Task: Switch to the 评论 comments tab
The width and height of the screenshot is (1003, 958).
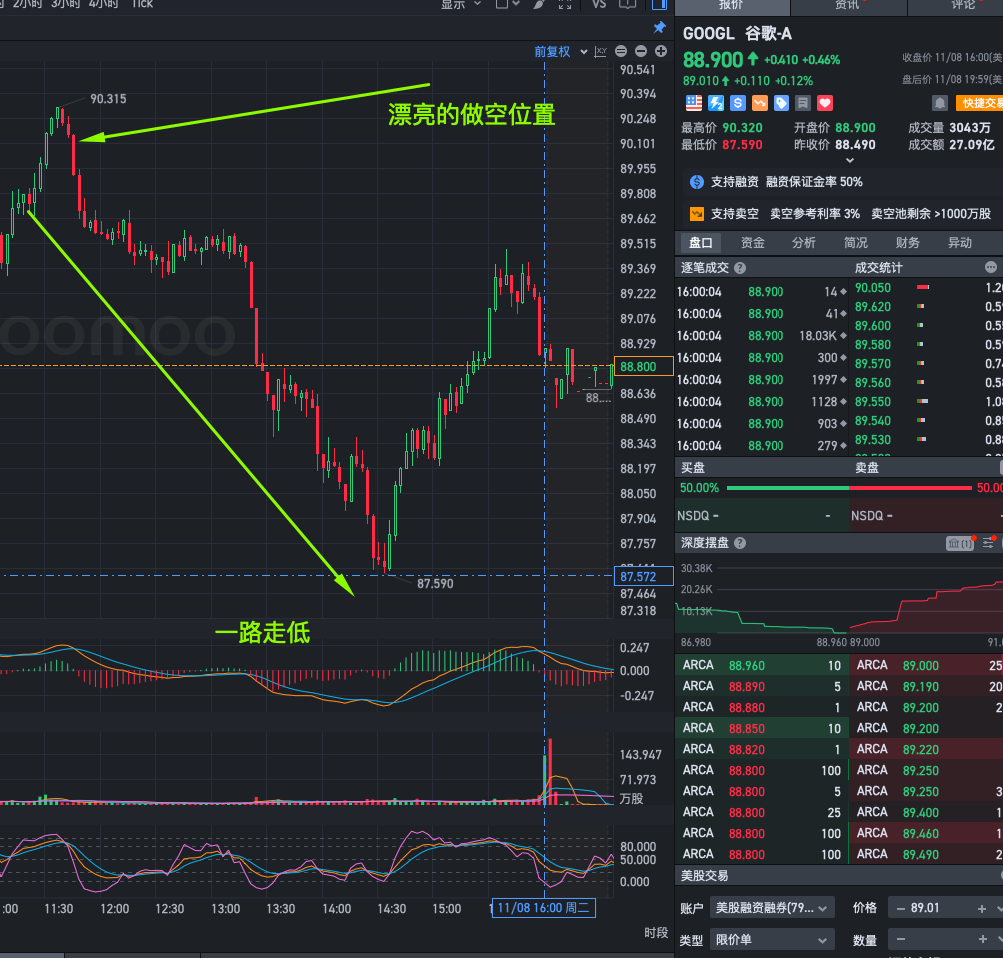Action: (956, 6)
